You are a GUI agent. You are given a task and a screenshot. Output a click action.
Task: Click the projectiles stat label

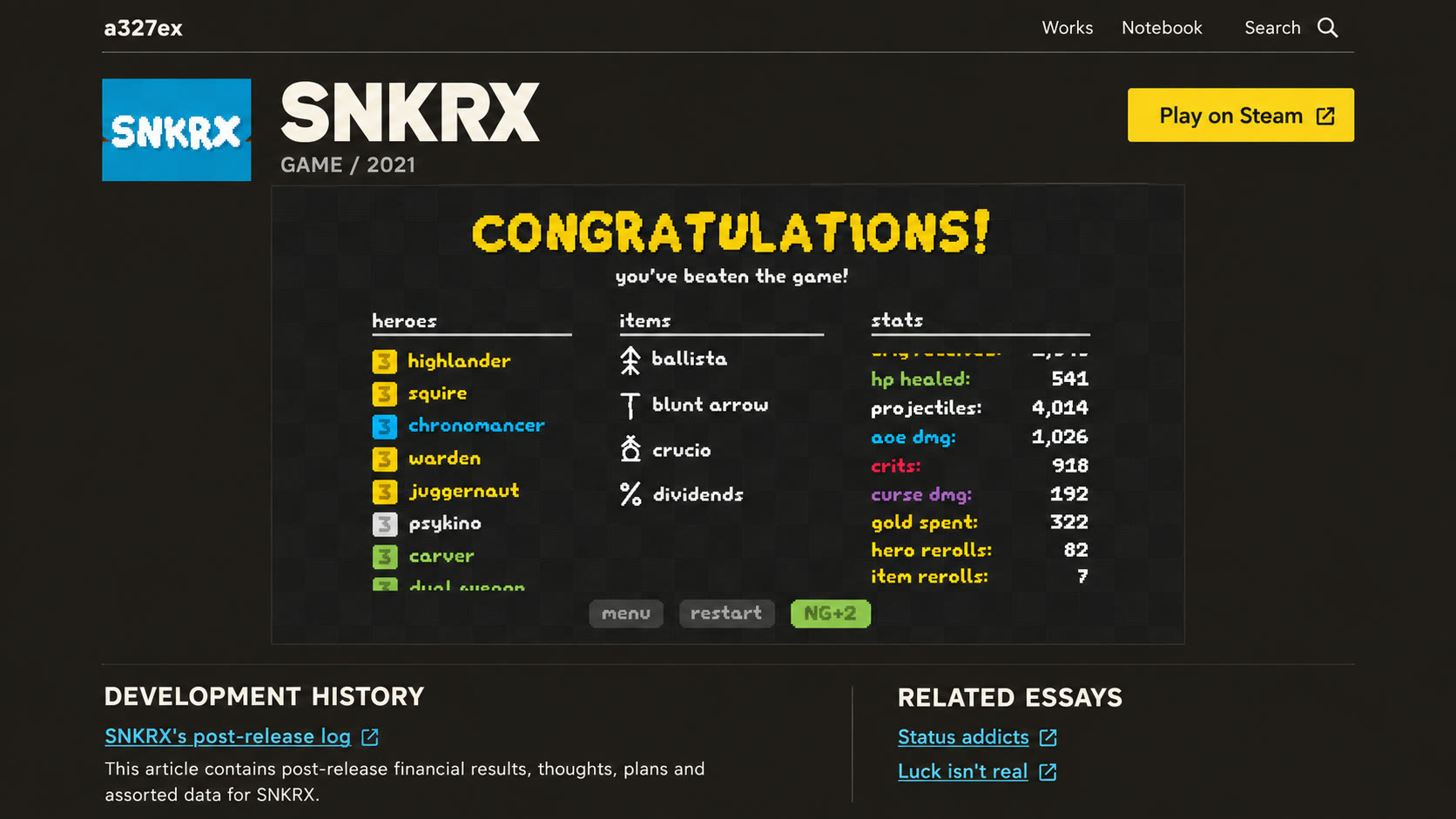[926, 408]
